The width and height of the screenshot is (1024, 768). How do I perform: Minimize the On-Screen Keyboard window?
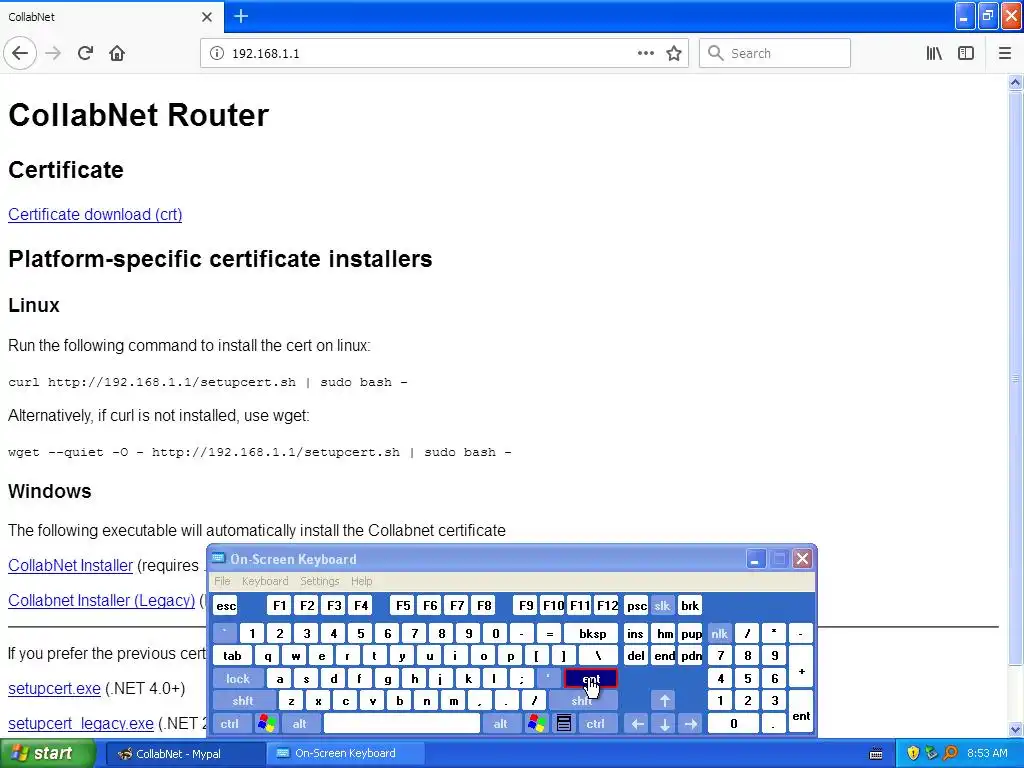tap(755, 559)
